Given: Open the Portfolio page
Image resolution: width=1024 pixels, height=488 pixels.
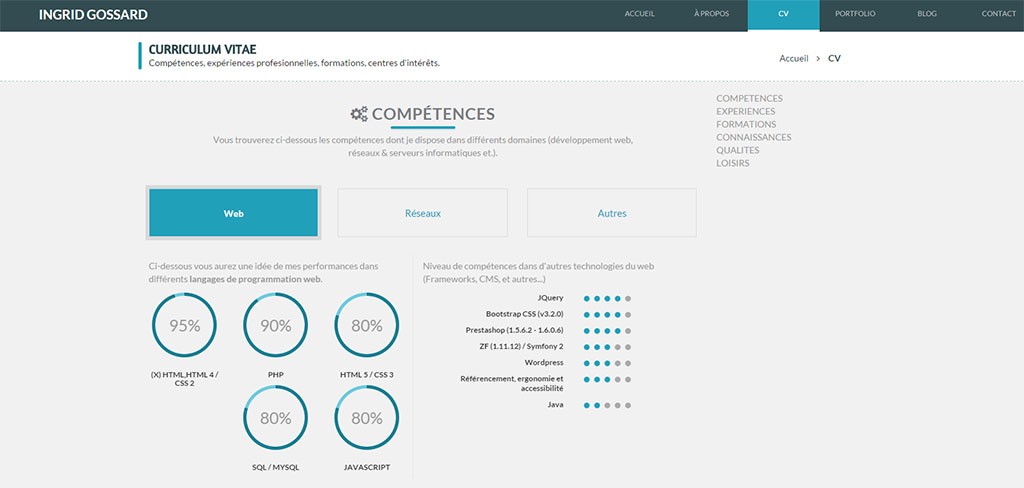Looking at the screenshot, I should tap(855, 14).
